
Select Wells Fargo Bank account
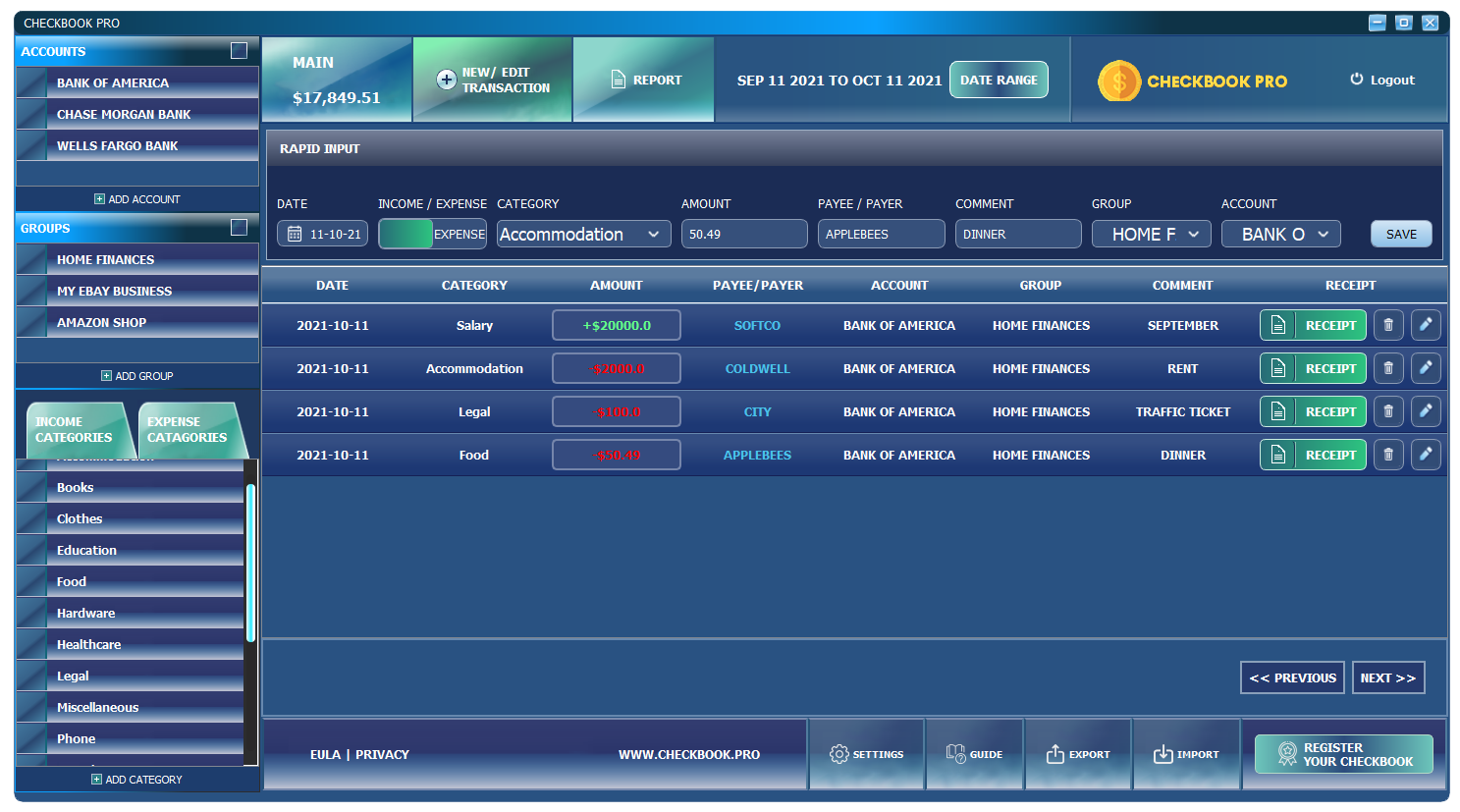point(137,145)
